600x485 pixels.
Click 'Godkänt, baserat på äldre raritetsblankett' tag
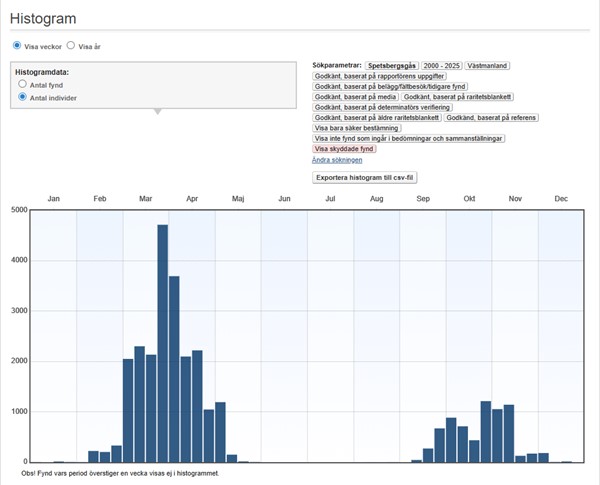click(377, 118)
